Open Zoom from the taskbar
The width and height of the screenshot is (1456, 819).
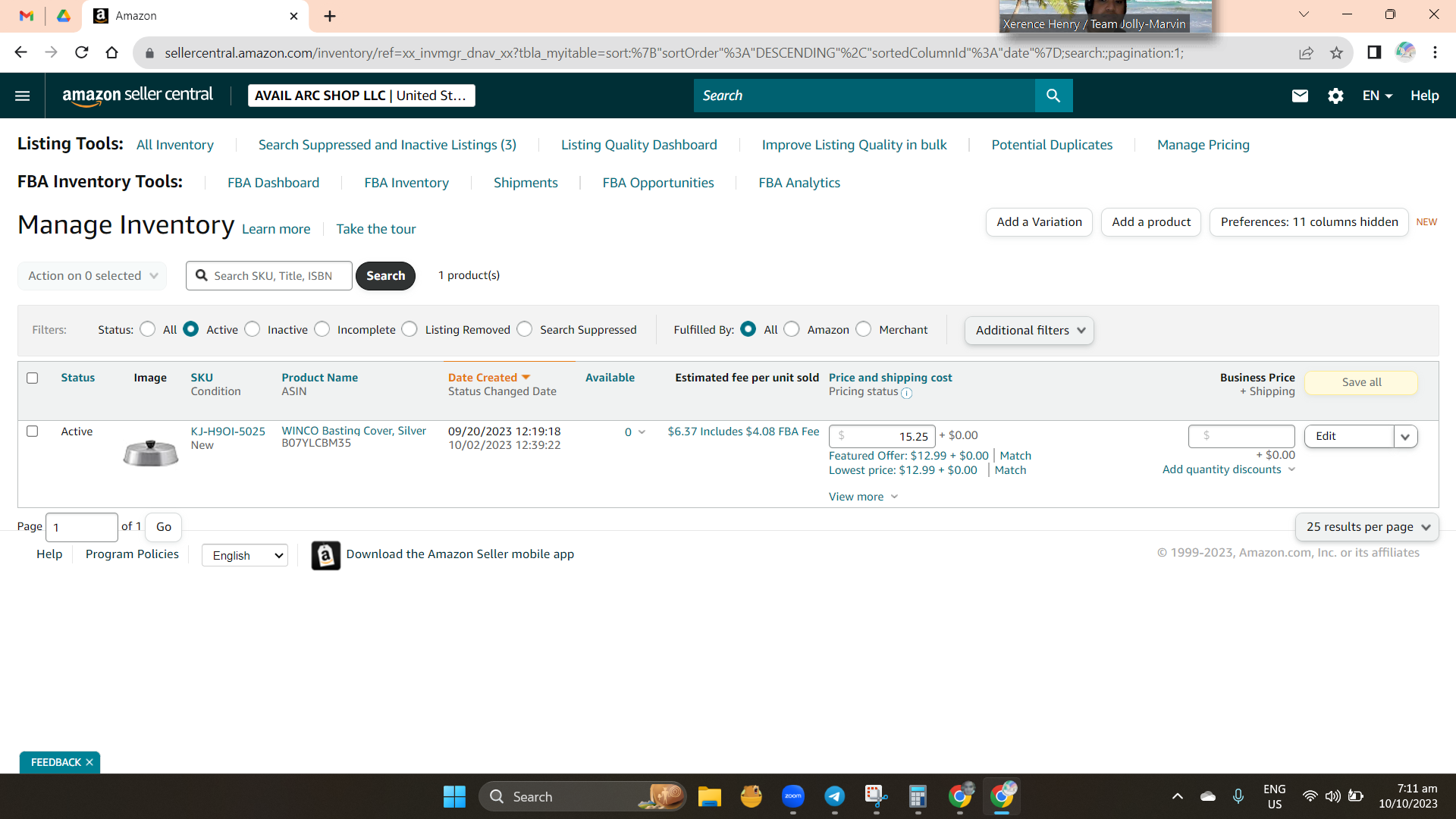click(793, 796)
